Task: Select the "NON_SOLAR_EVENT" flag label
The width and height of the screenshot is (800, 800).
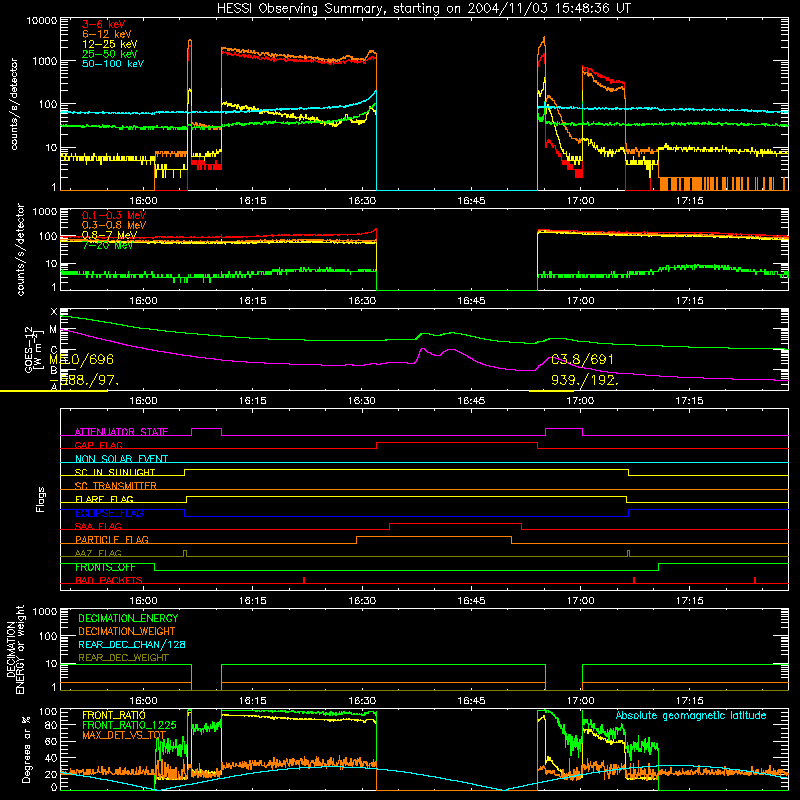Action: (121, 459)
